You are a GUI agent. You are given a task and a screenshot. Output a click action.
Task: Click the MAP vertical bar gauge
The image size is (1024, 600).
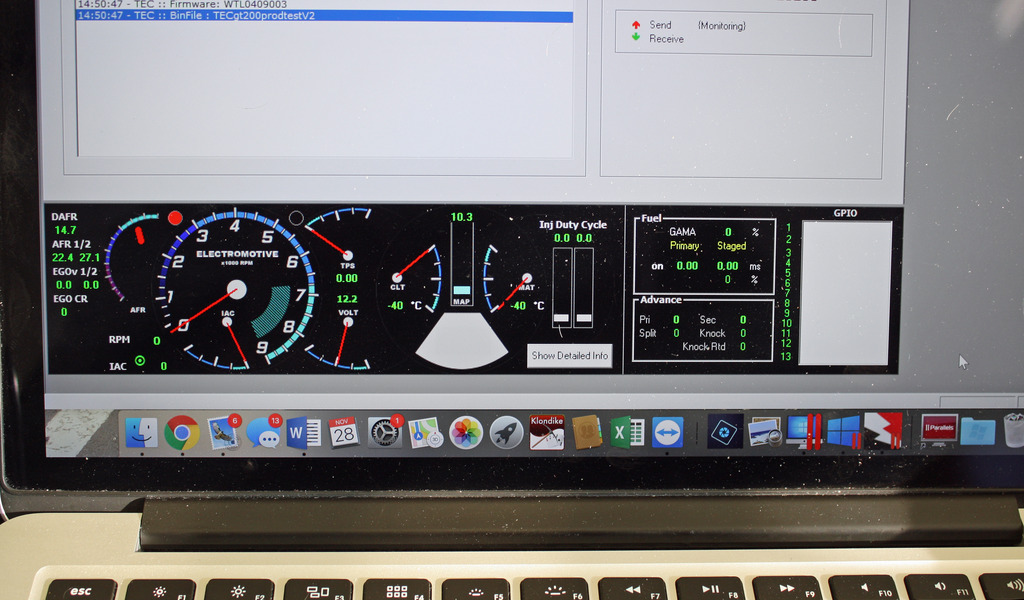[x=461, y=265]
